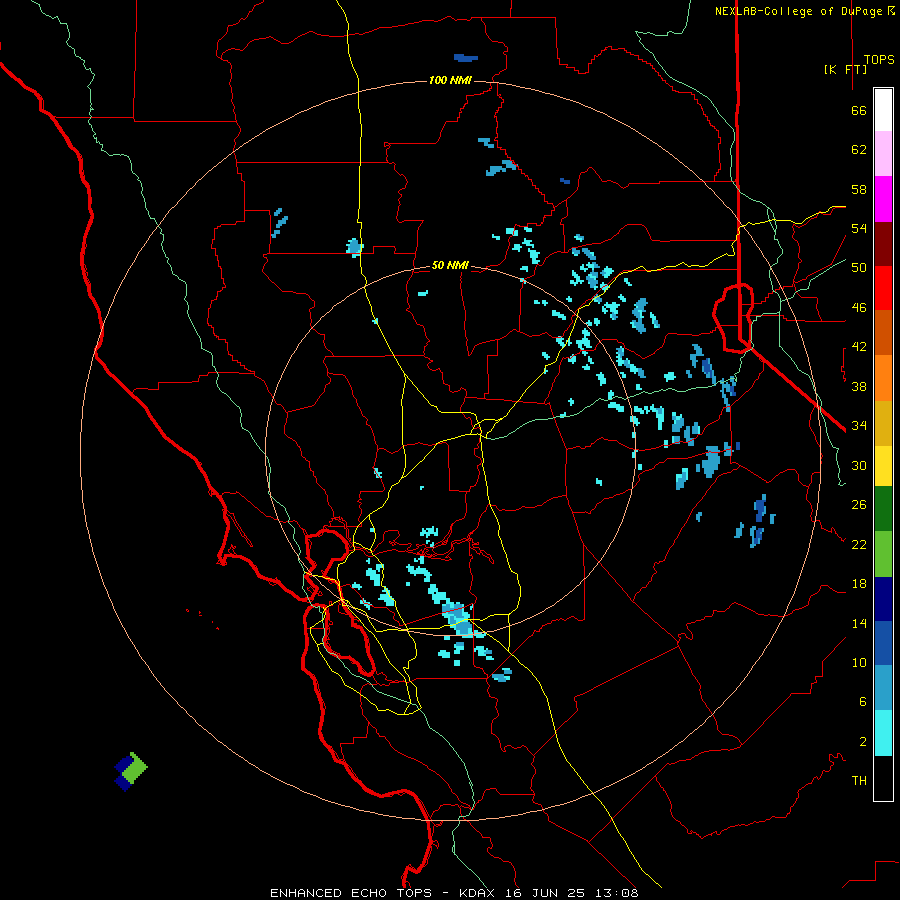Select the dark green legend swatch

tap(883, 509)
